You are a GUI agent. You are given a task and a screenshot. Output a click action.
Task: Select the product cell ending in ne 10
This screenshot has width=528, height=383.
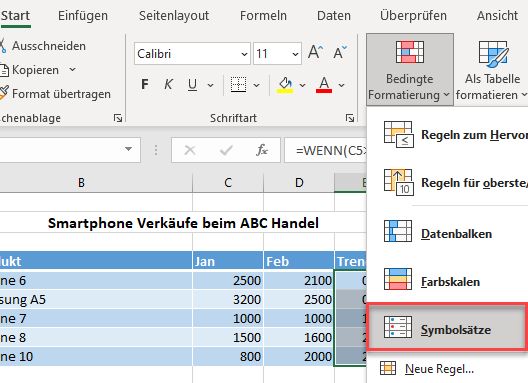pos(96,356)
